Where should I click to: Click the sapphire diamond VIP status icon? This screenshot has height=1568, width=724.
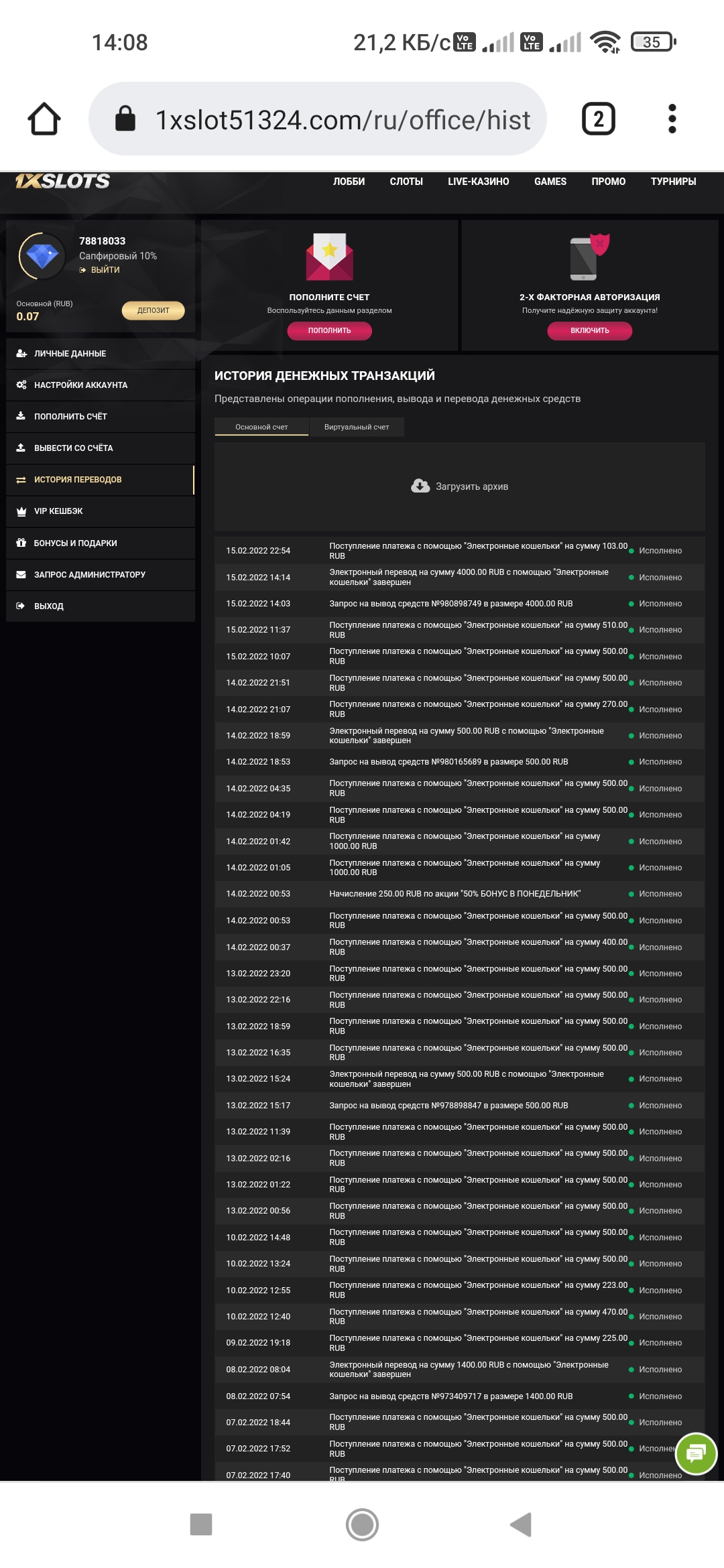coord(42,255)
